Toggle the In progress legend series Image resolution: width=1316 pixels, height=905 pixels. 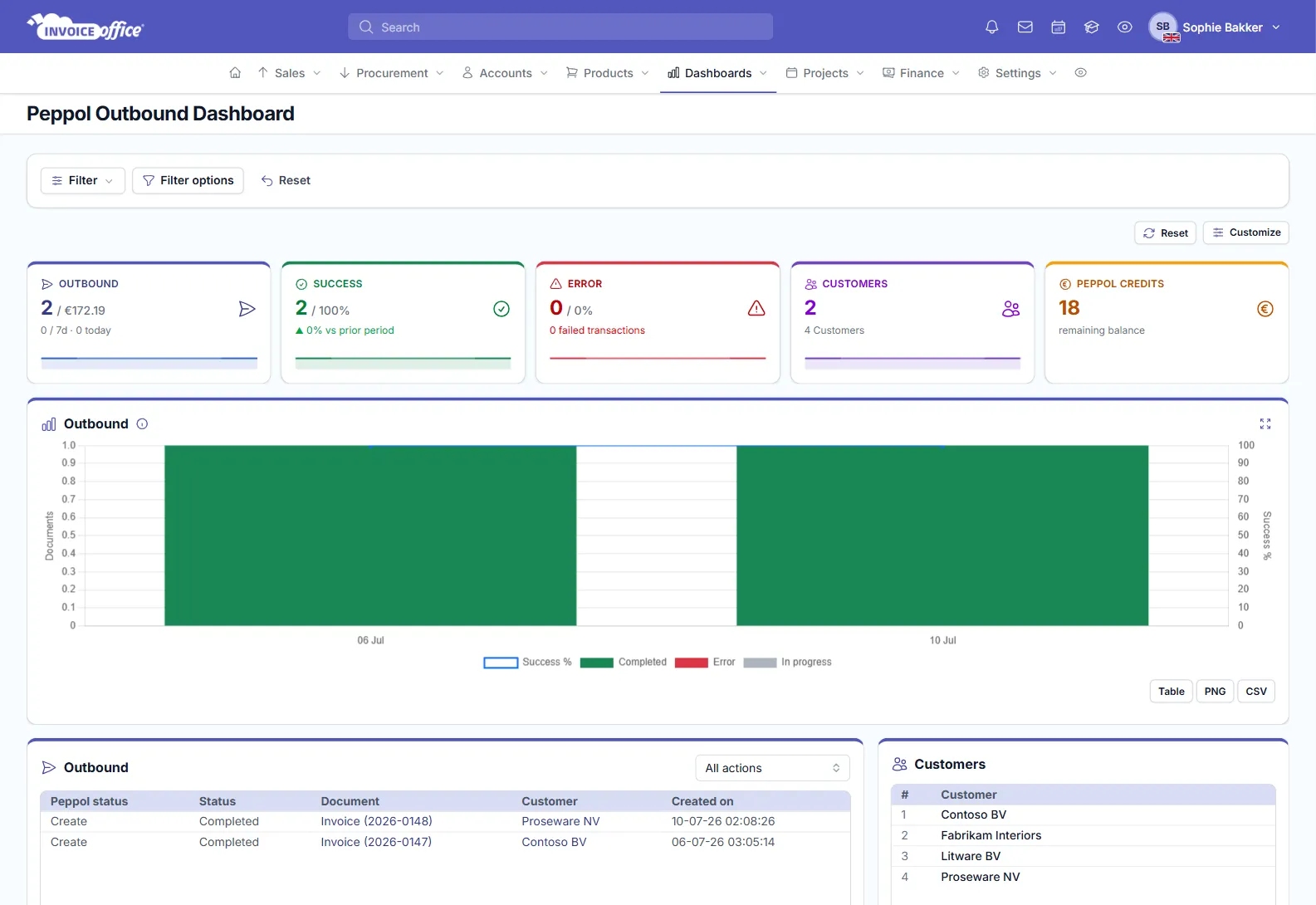787,663
